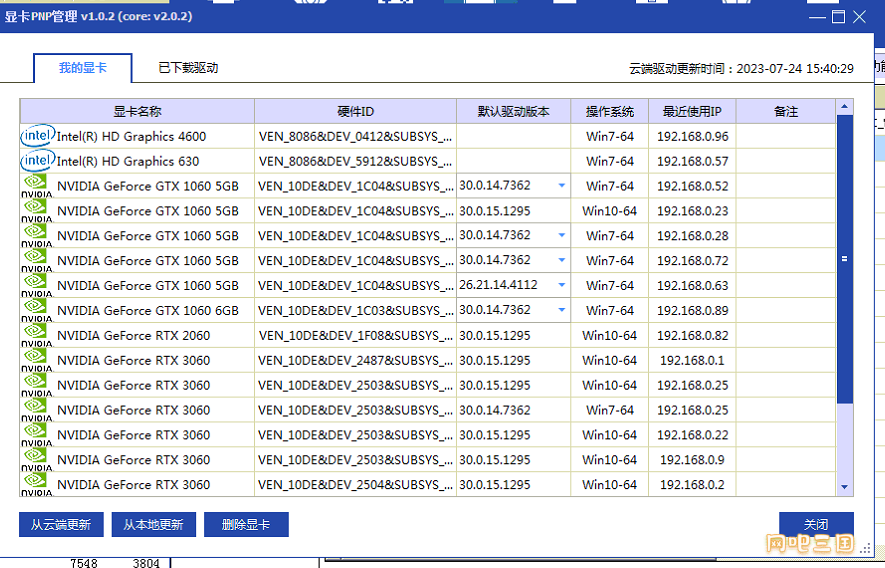Click hardware ID VEN_10DE&DEV_2487&SUBSYS_...

pos(355,360)
